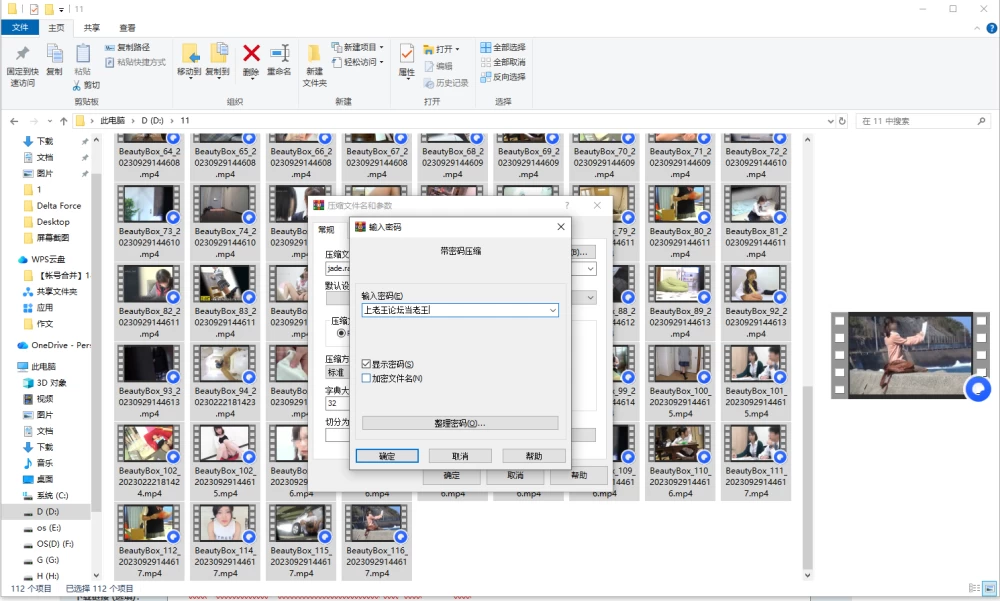Image resolution: width=1000 pixels, height=601 pixels.
Task: Select the Share (共享) ribbon tab
Action: tap(92, 27)
